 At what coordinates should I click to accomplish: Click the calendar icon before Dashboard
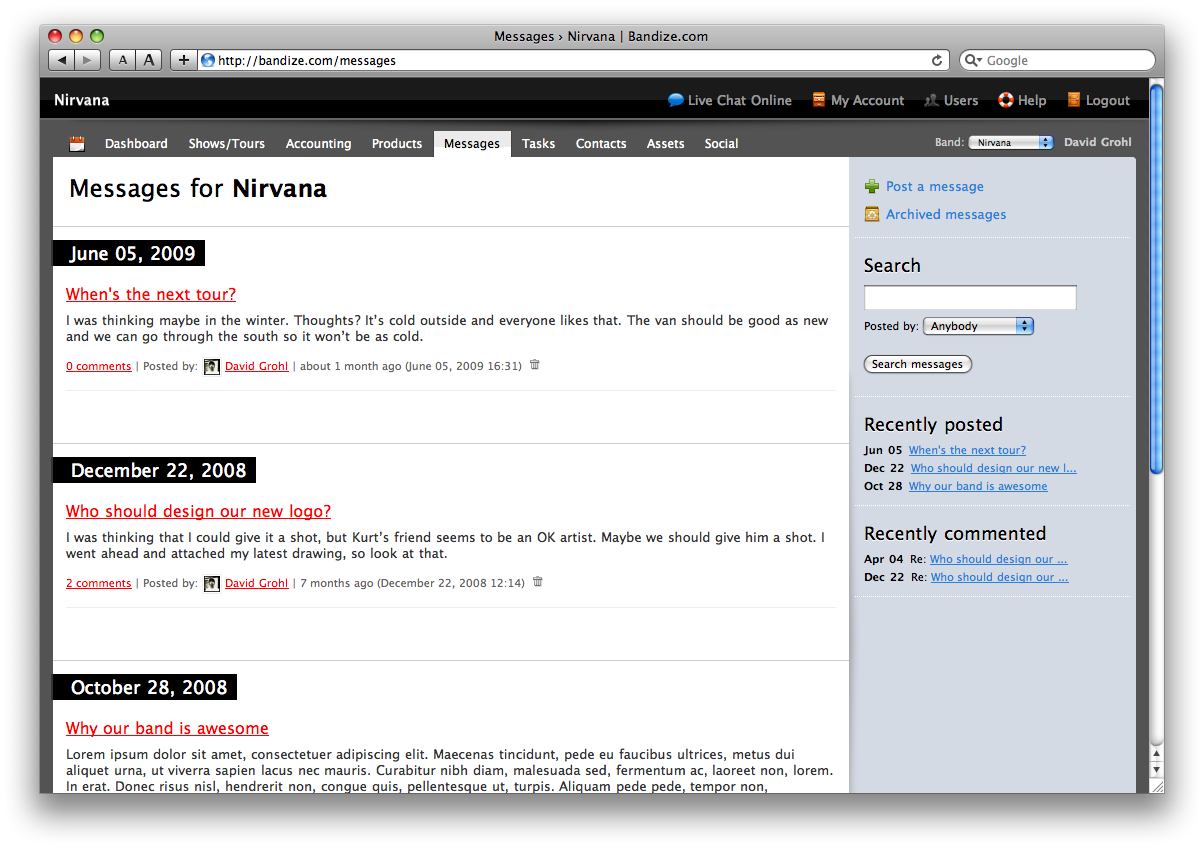77,144
